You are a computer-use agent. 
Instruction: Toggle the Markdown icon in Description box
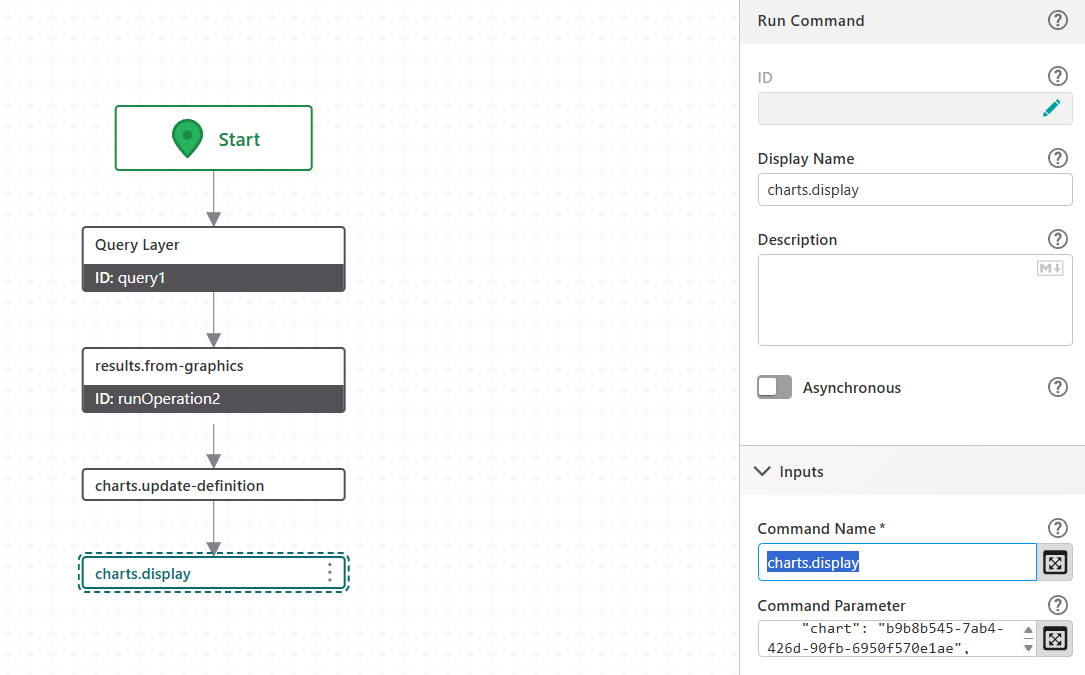tap(1050, 269)
